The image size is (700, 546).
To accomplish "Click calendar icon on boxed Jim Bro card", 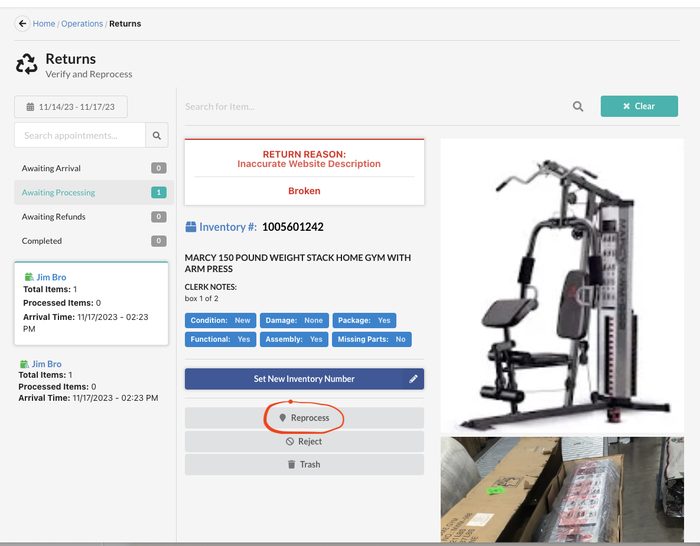I will pos(29,277).
